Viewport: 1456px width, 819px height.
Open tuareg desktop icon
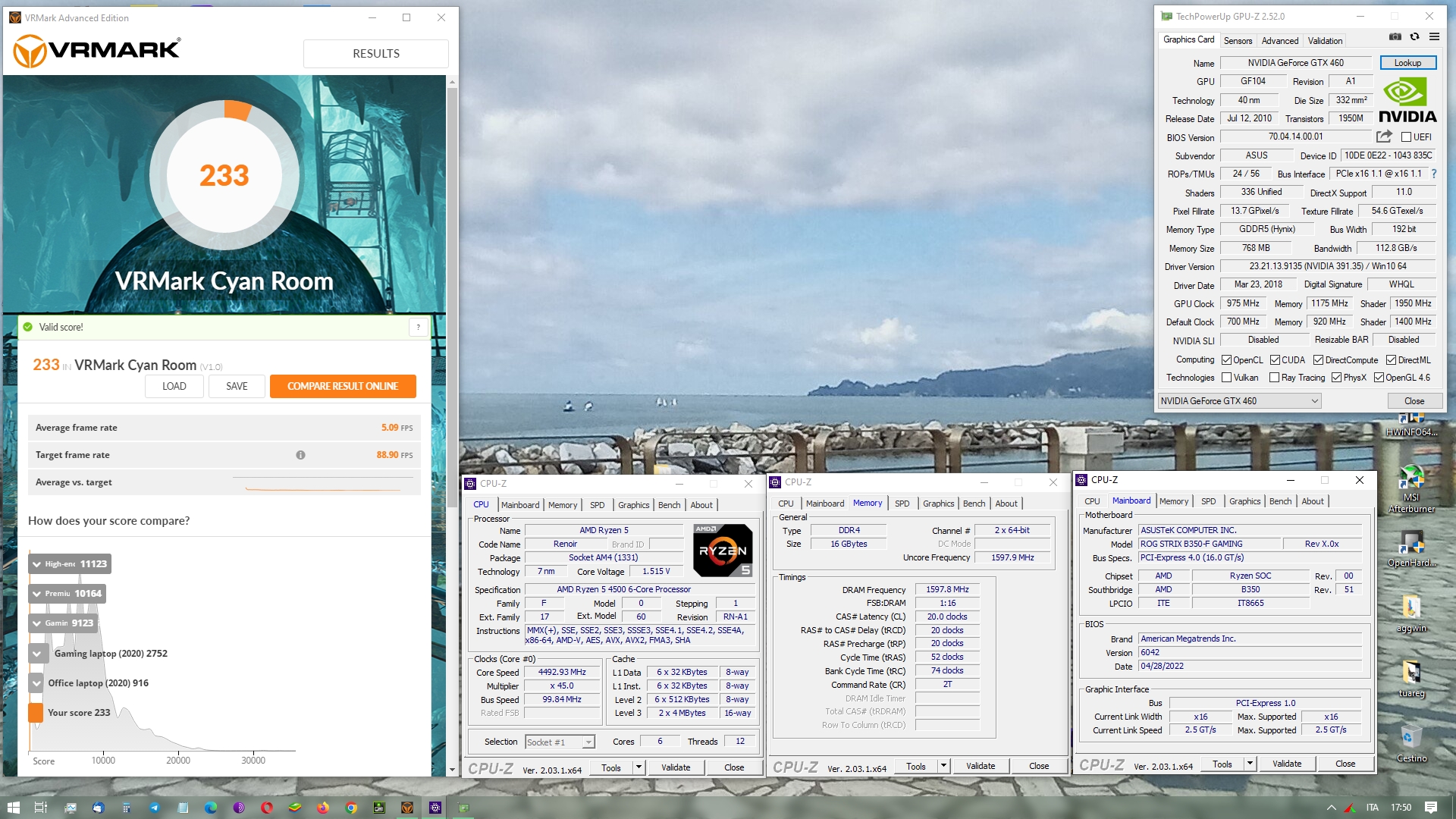[x=1411, y=679]
